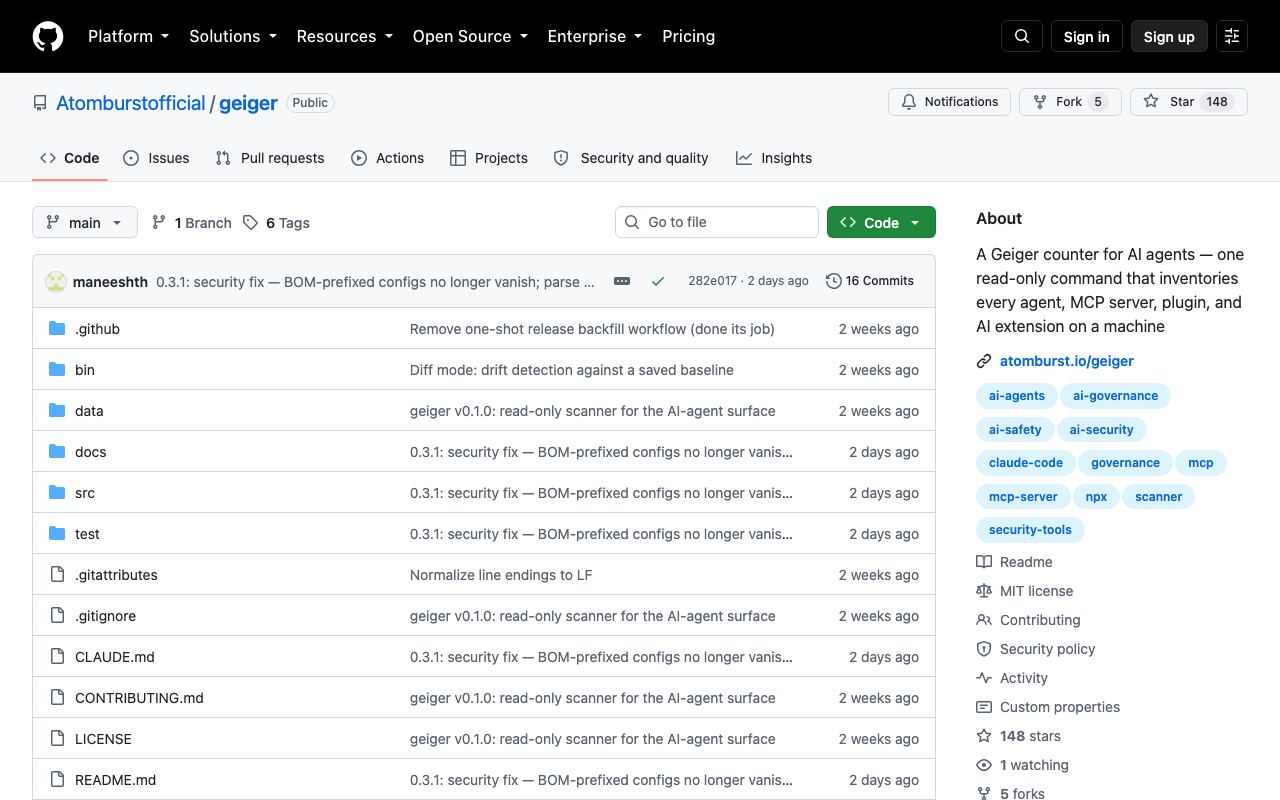Image resolution: width=1280 pixels, height=800 pixels.
Task: Open the main branch selector
Action: (x=84, y=222)
